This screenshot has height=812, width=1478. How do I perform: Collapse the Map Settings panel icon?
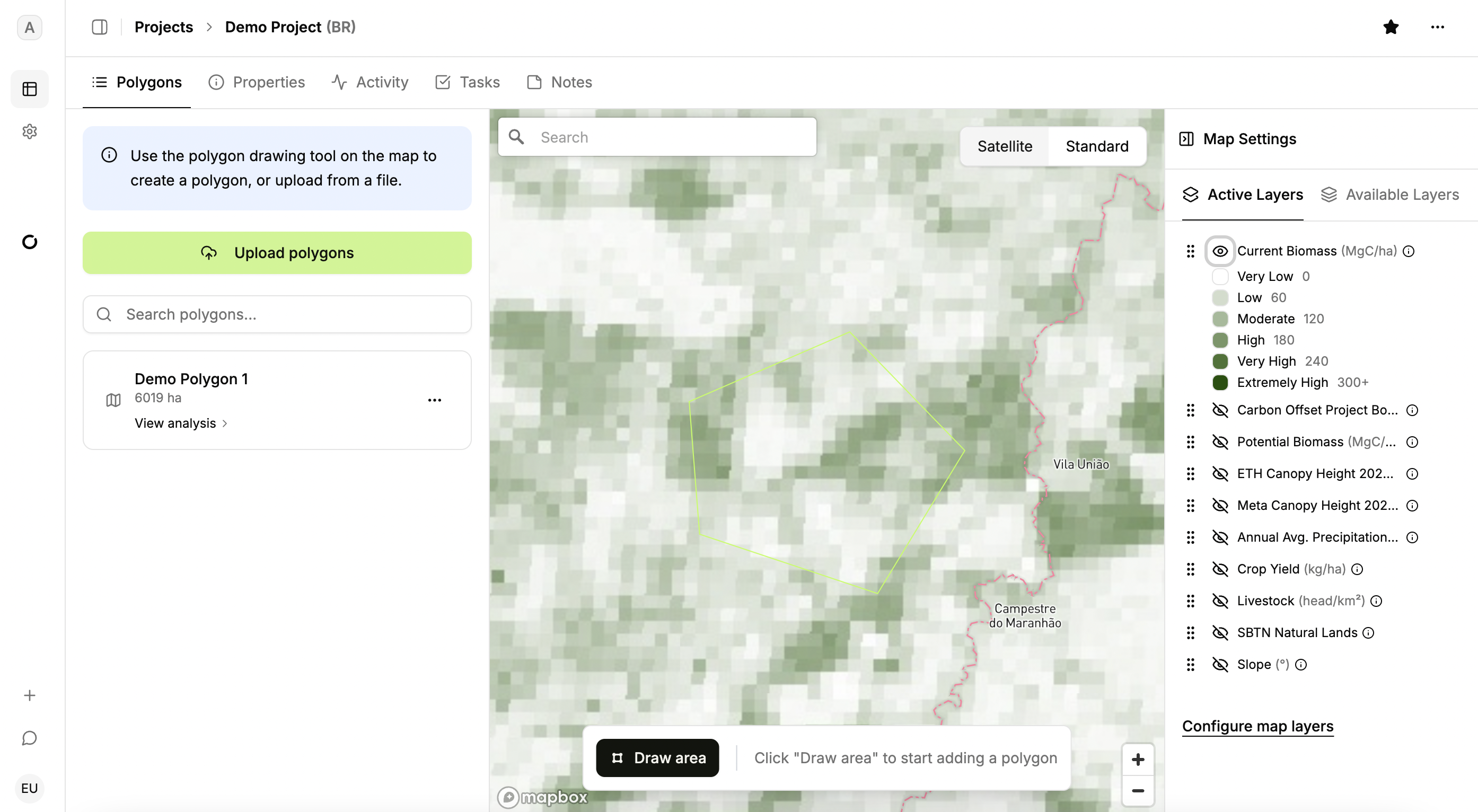(x=1186, y=139)
